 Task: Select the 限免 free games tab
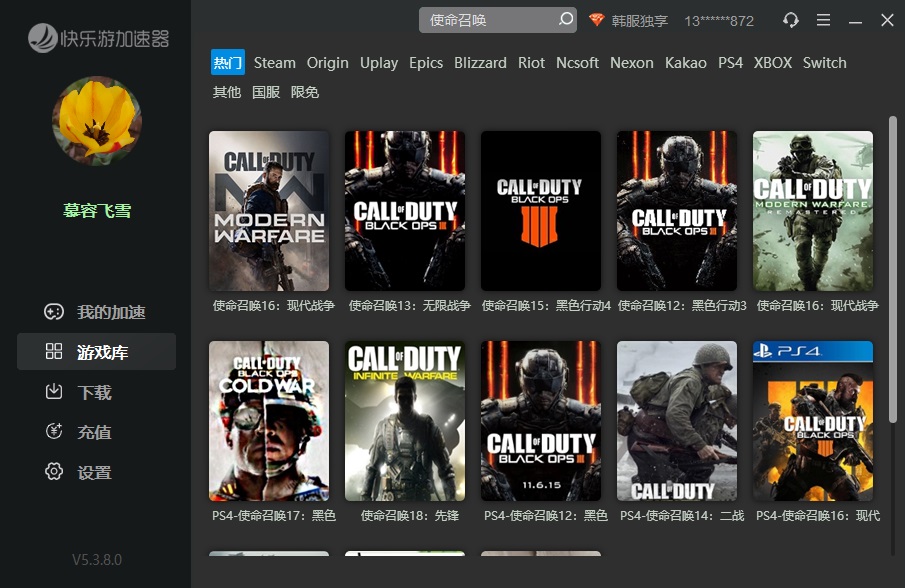[x=305, y=92]
